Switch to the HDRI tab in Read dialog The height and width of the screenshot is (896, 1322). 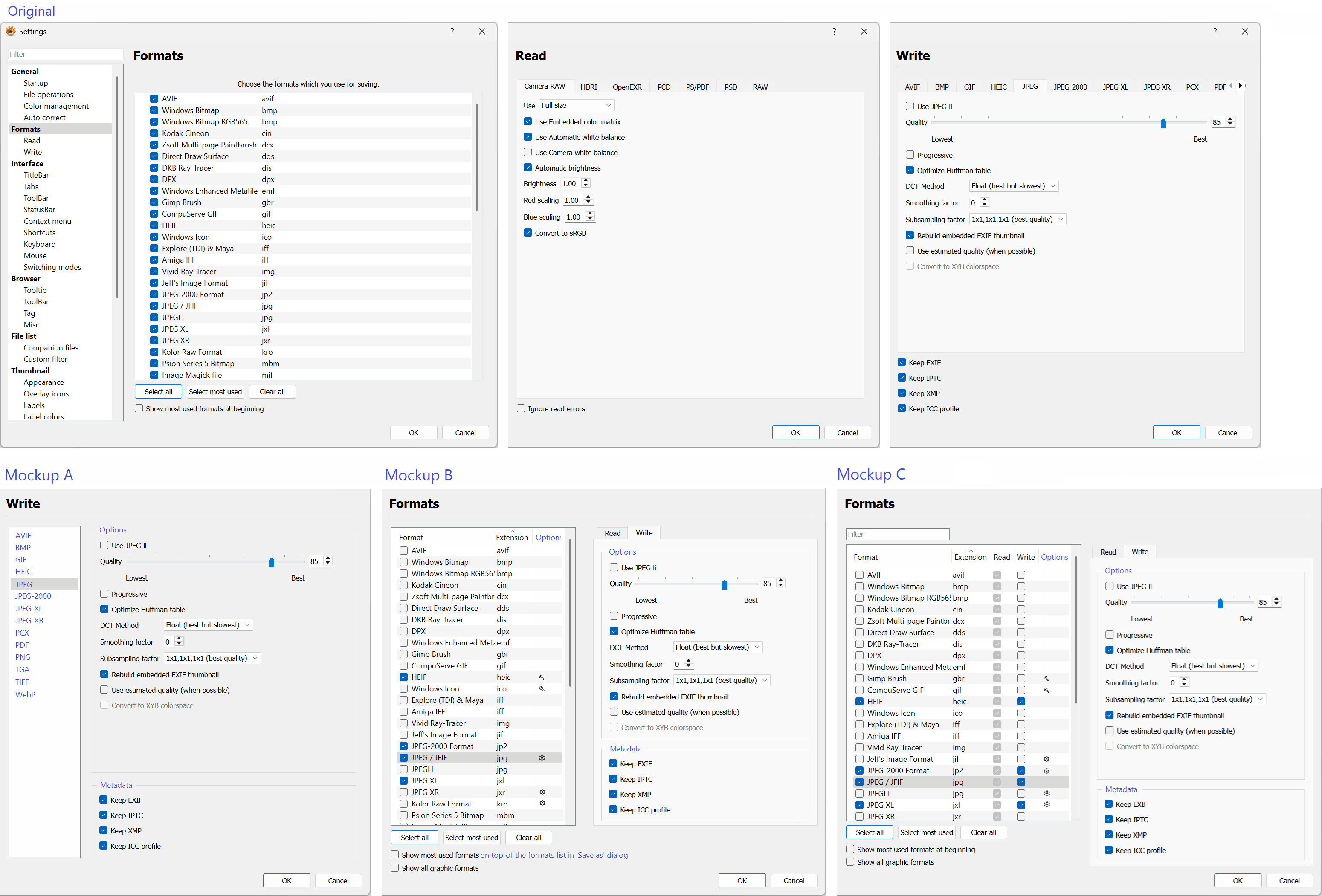589,87
